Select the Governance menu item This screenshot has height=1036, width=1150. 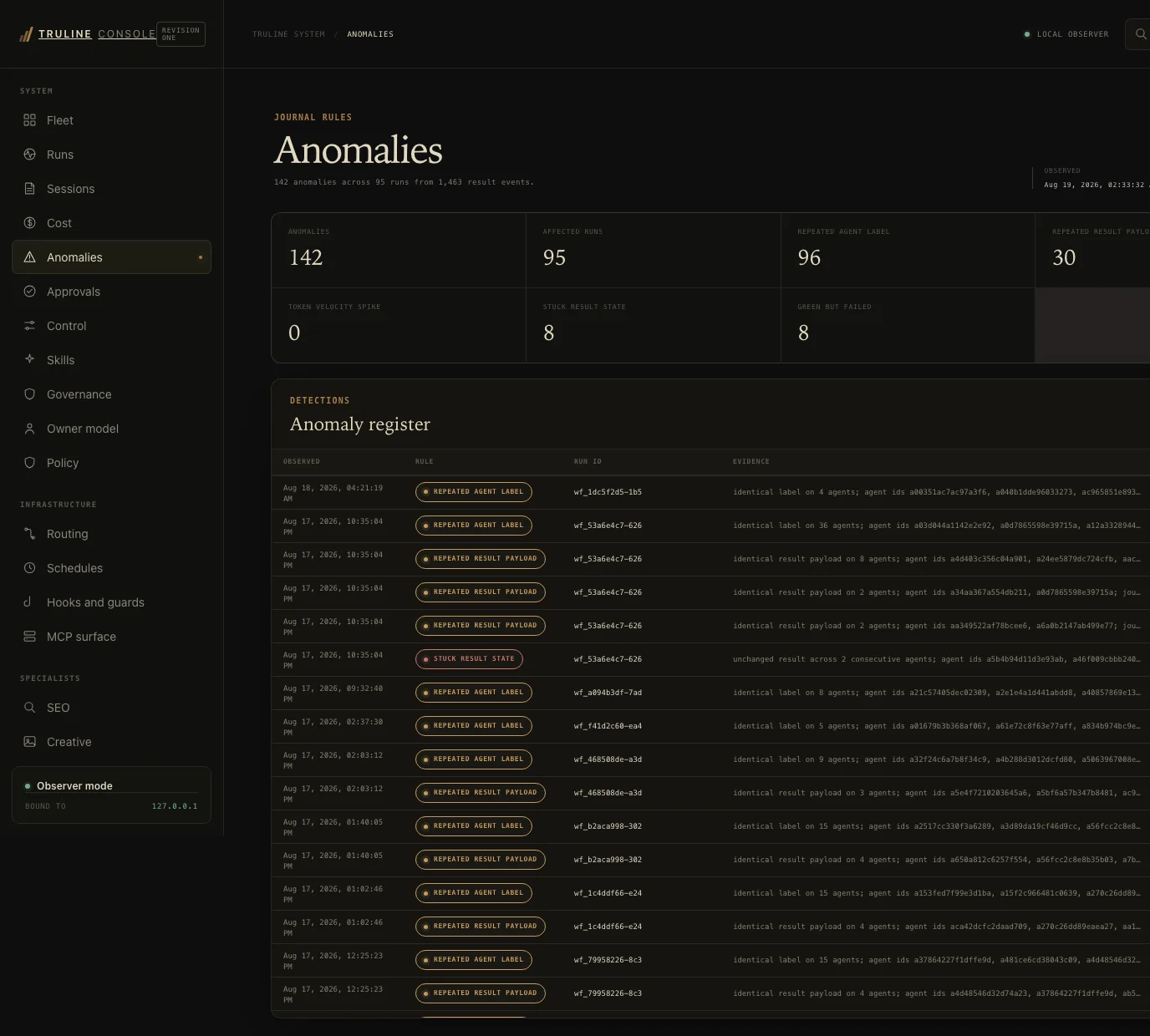pos(111,394)
